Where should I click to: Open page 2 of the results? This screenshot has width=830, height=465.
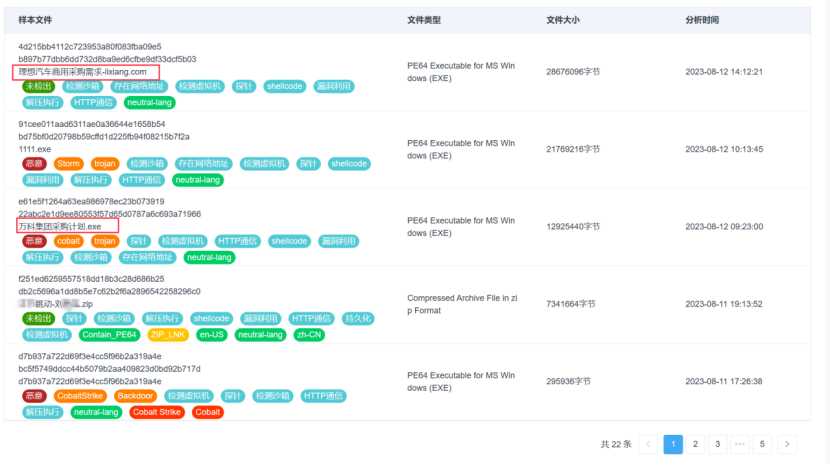click(695, 444)
